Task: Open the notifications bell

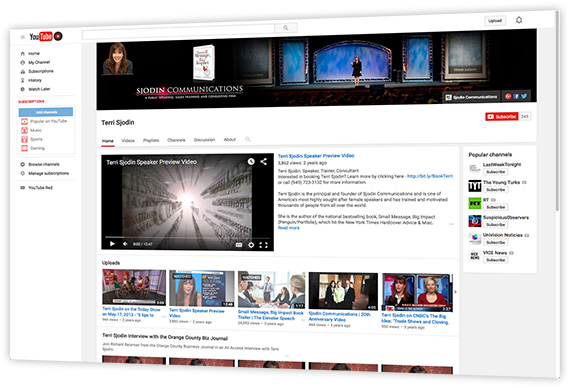Action: [x=519, y=20]
